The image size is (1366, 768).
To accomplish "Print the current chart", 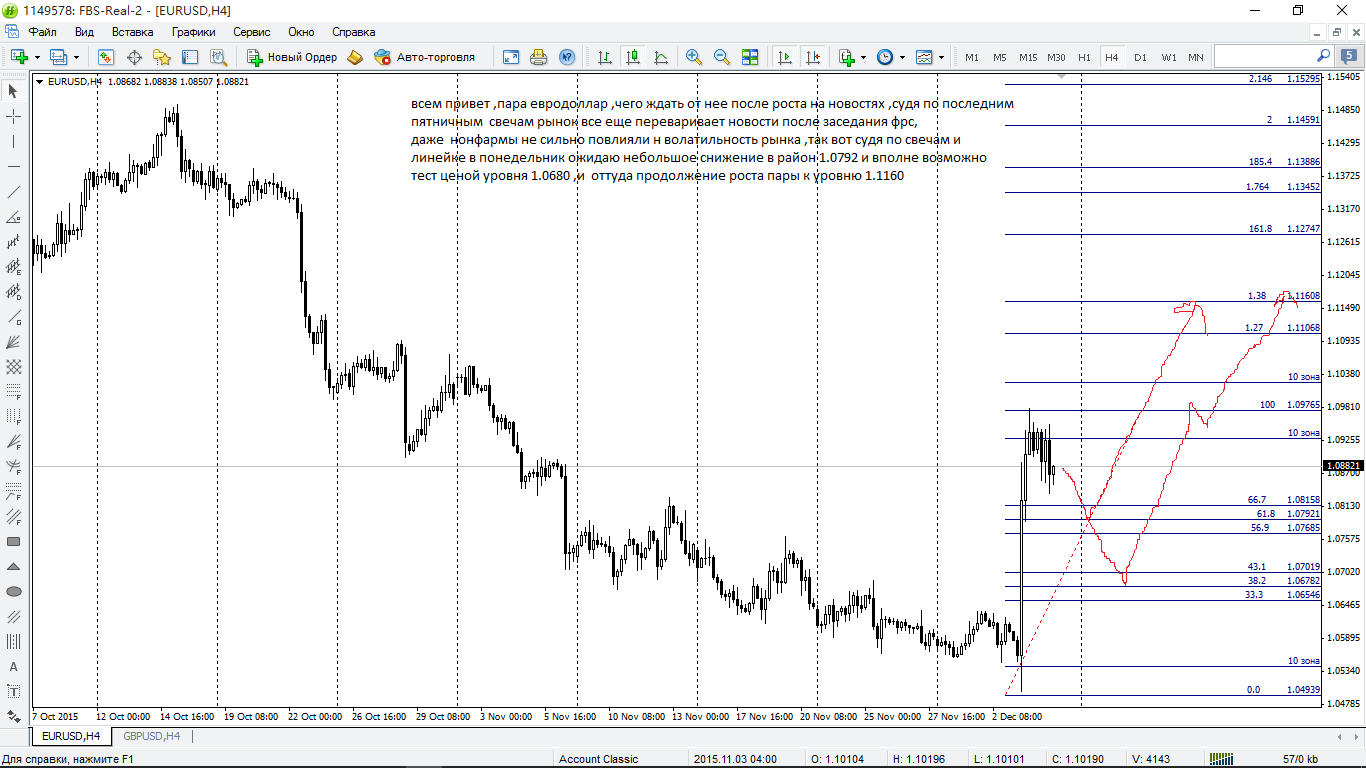I will 539,57.
